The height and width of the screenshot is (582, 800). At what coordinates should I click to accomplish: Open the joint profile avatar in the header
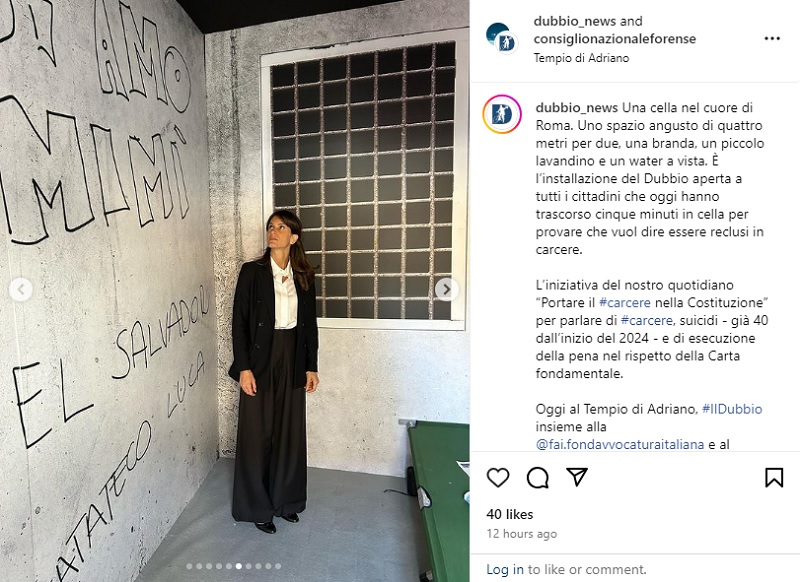point(502,38)
